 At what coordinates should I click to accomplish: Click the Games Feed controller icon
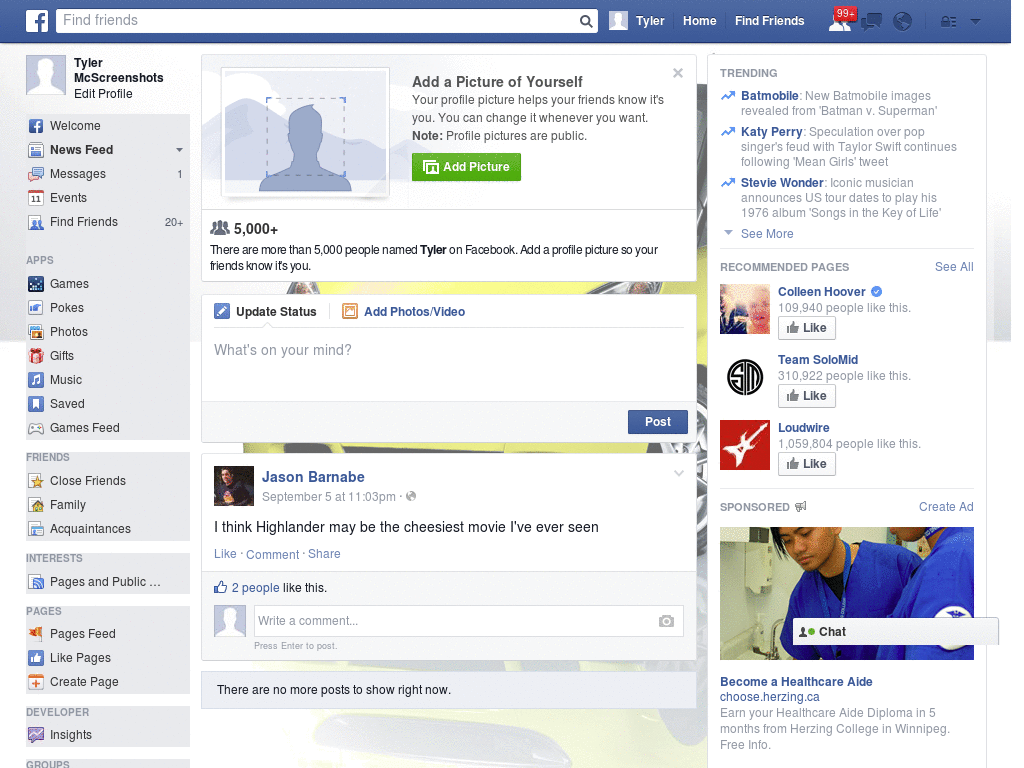coord(36,428)
